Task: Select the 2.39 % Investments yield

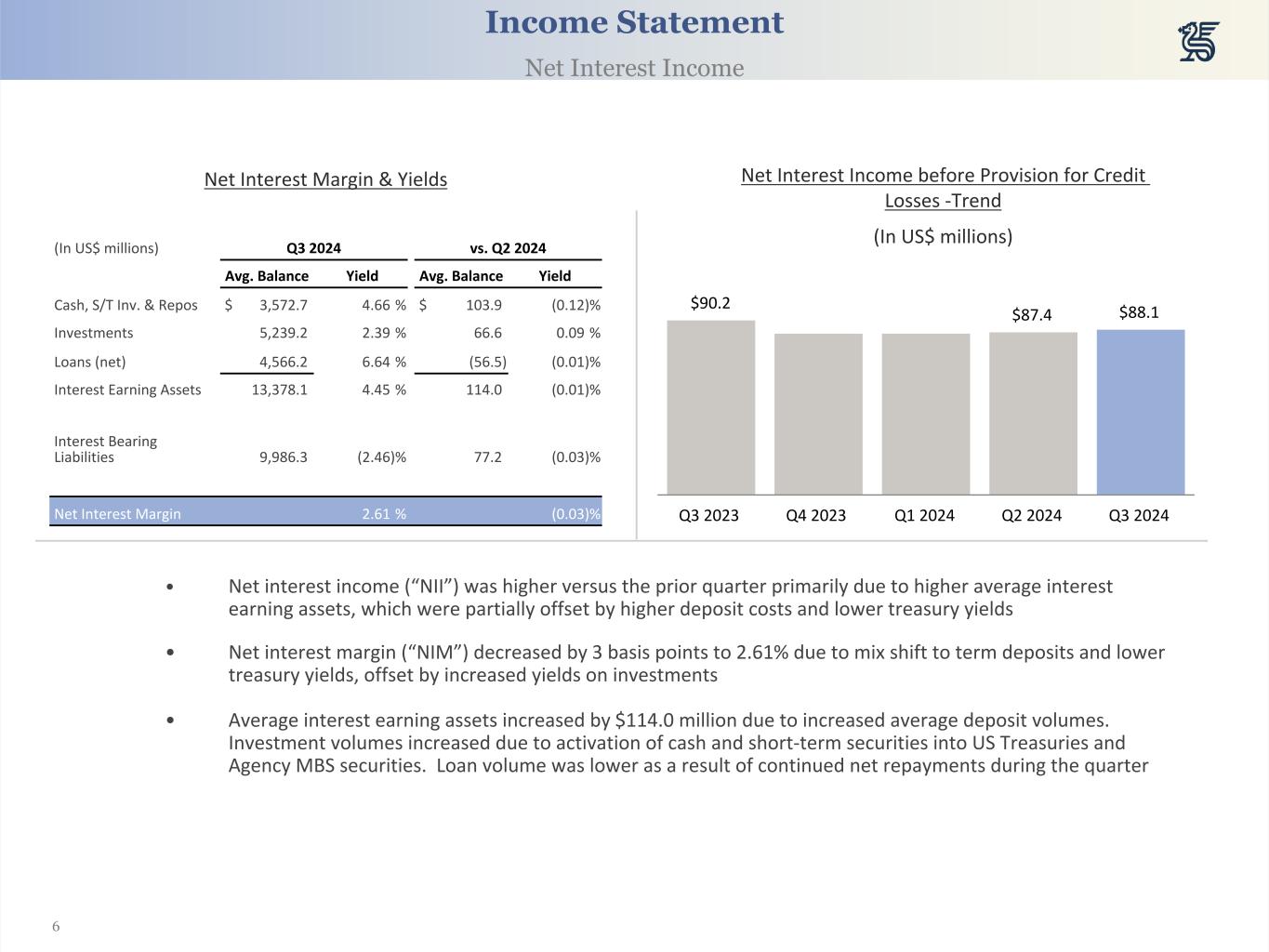Action: click(384, 333)
